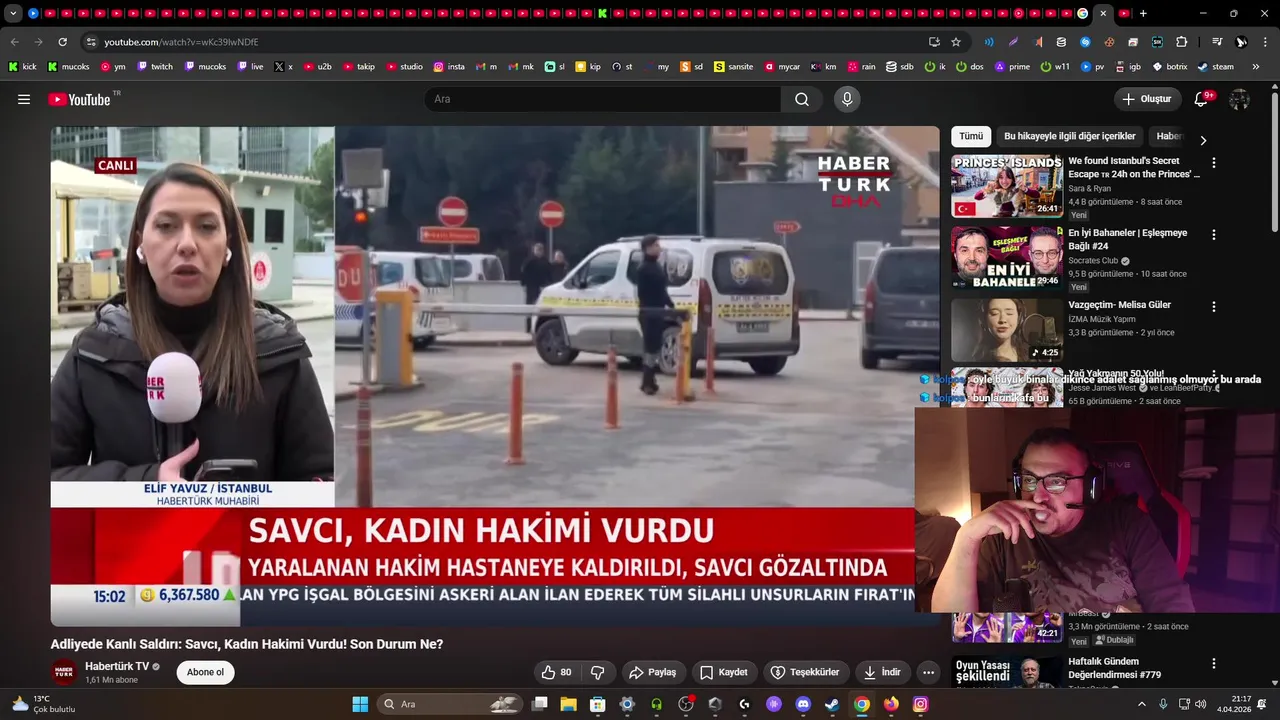1280x720 pixels.
Task: Click the browser address bar URL
Action: click(x=181, y=42)
